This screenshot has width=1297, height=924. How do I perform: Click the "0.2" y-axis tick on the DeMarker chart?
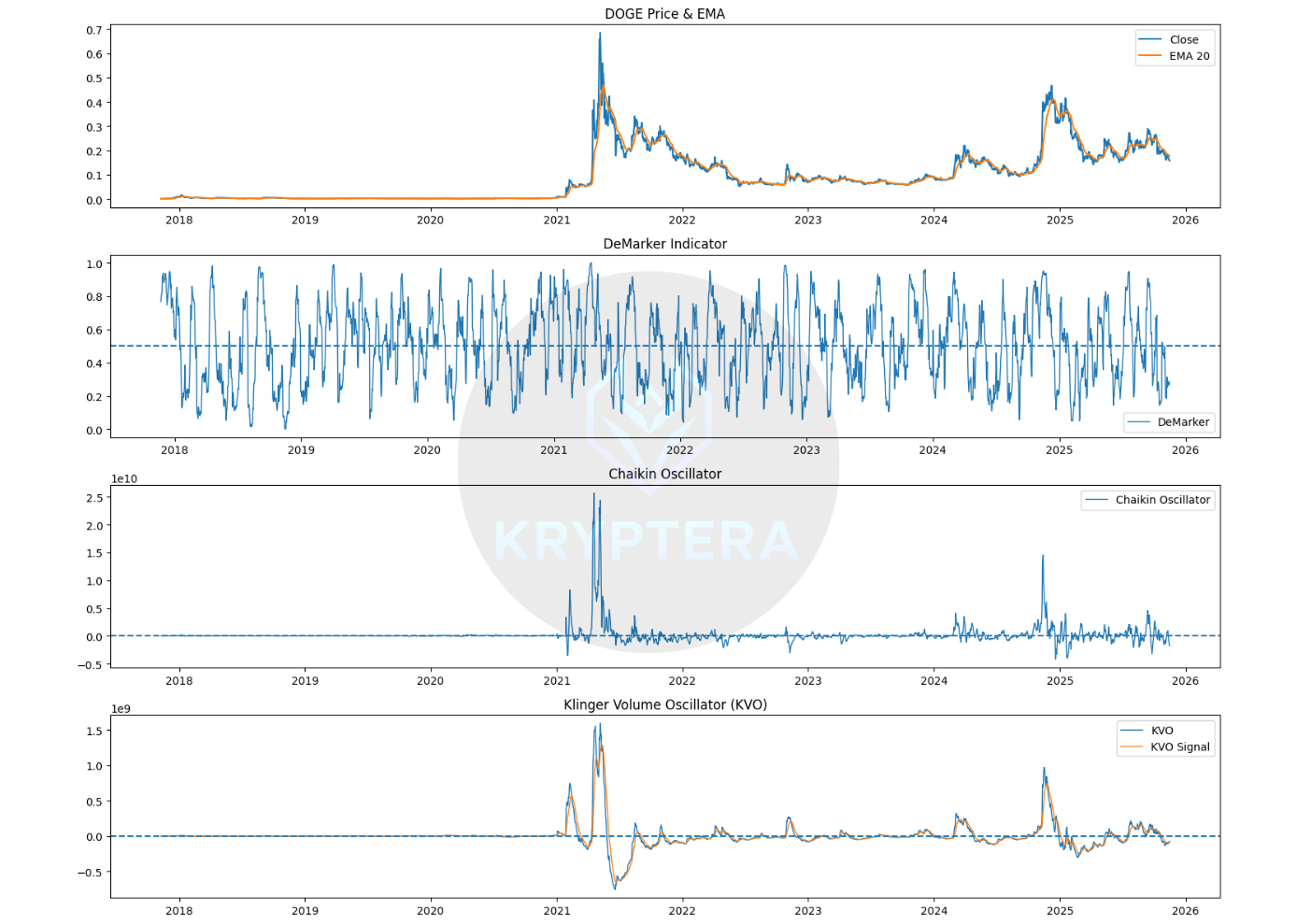94,398
